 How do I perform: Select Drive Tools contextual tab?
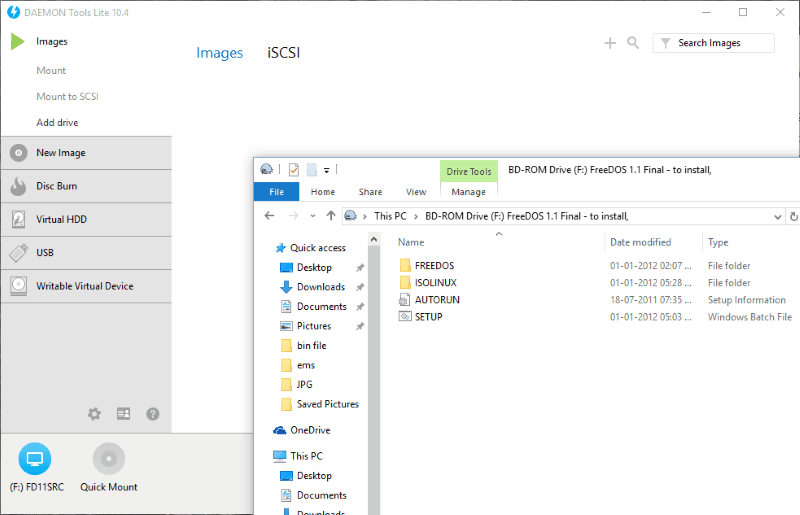click(469, 171)
